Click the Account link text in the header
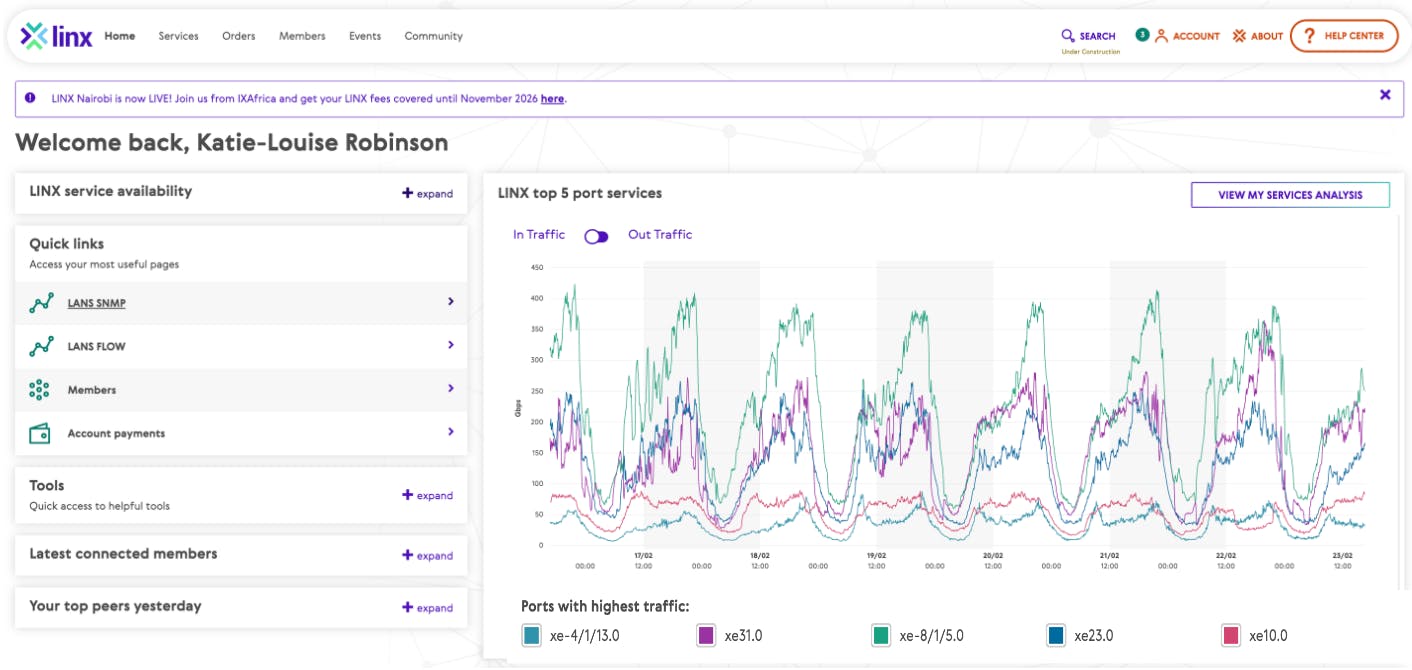Image resolution: width=1412 pixels, height=670 pixels. (1196, 36)
